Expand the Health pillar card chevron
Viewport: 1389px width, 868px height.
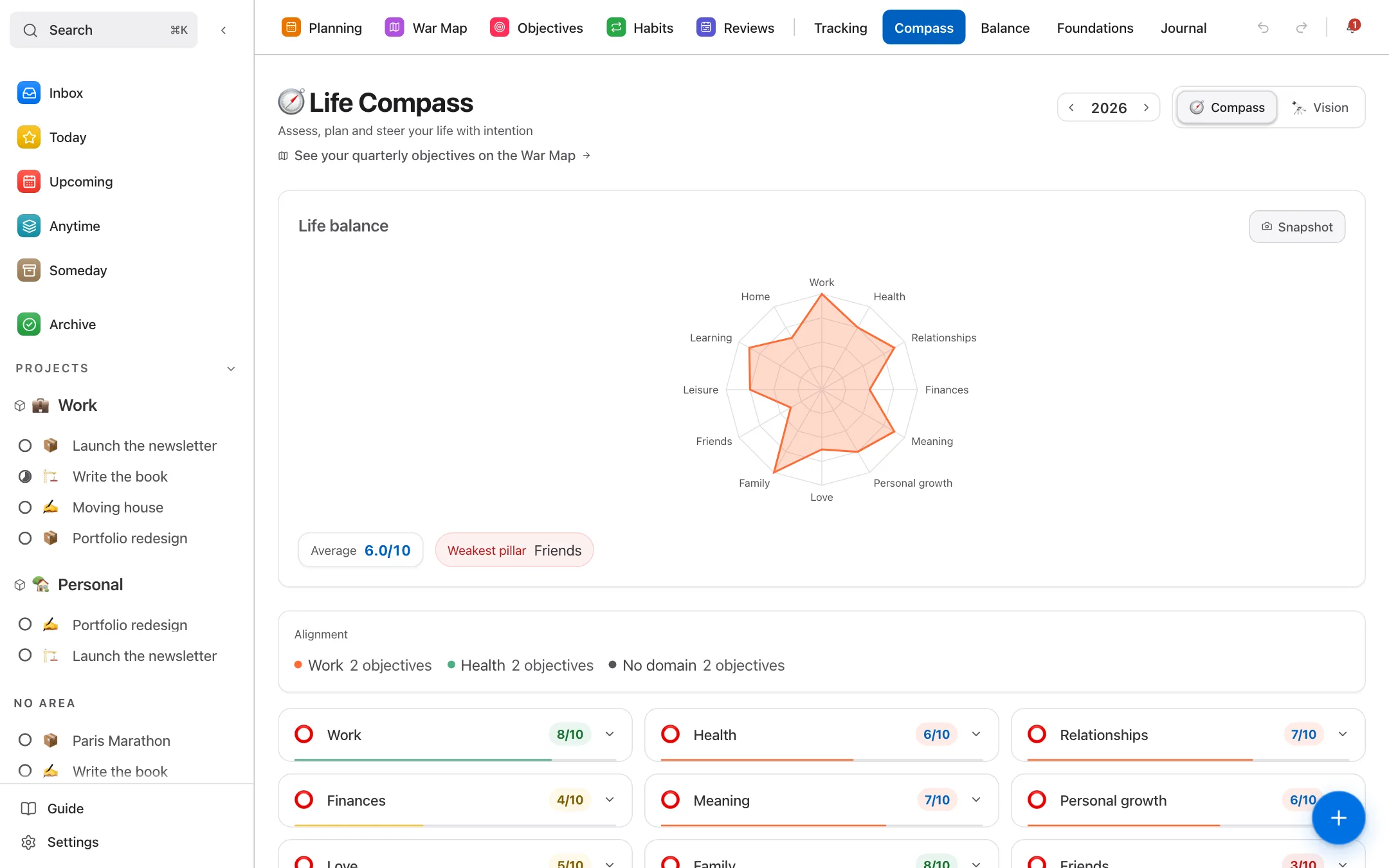pyautogui.click(x=976, y=734)
